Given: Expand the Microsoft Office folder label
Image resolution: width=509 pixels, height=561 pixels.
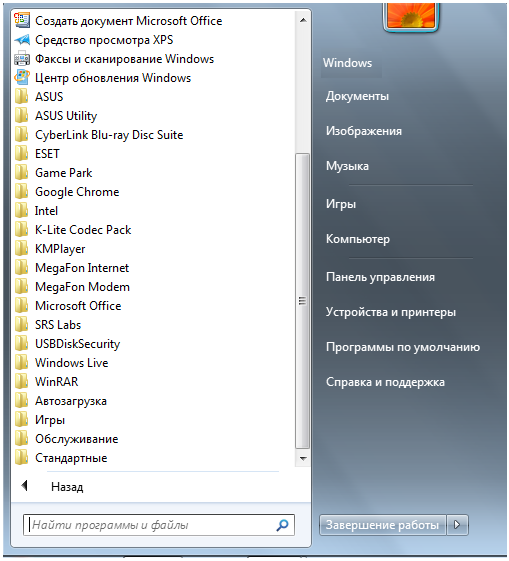Looking at the screenshot, I should coord(78,306).
